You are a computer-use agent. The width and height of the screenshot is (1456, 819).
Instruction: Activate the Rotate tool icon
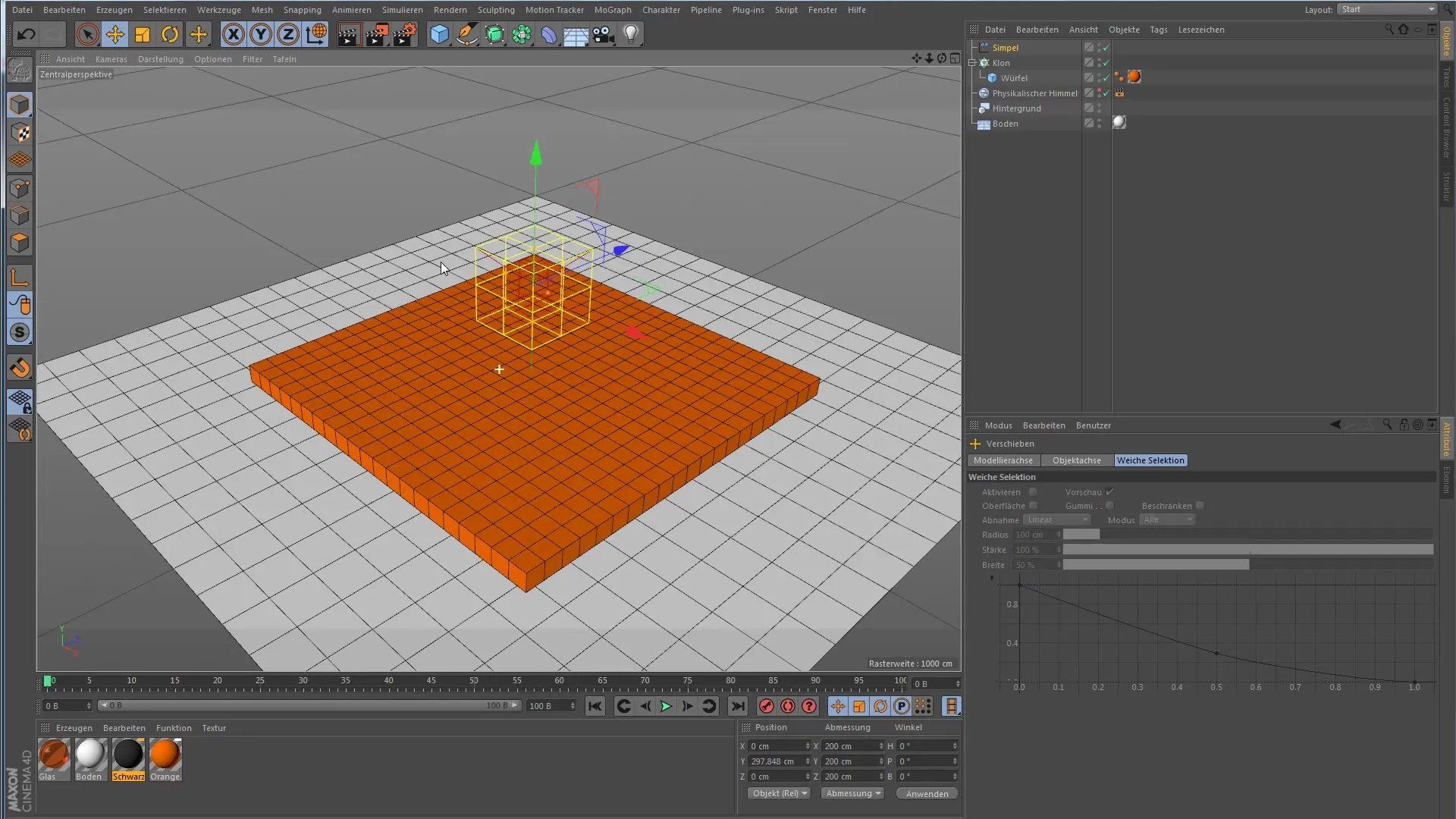click(170, 34)
